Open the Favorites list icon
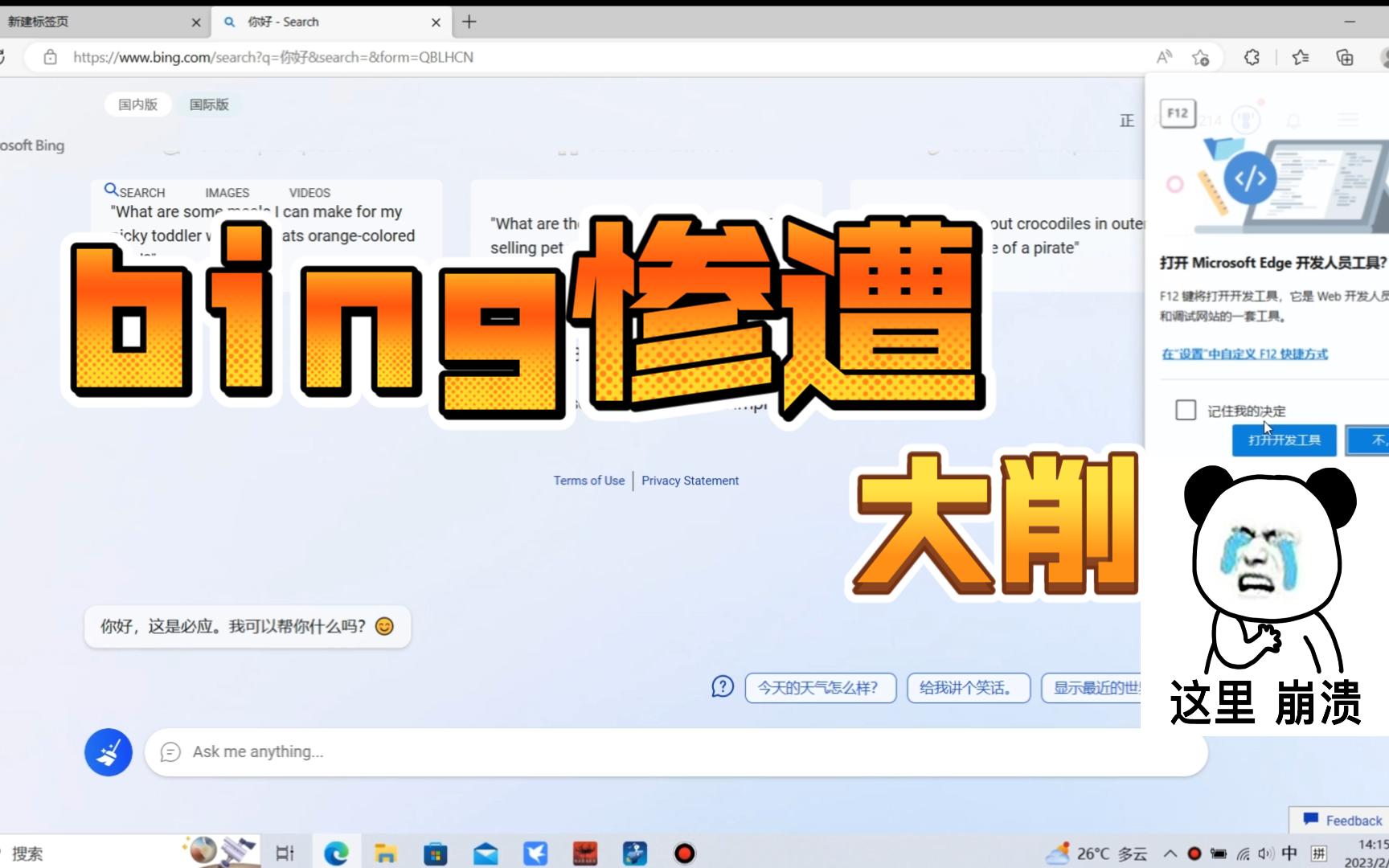 tap(1301, 57)
